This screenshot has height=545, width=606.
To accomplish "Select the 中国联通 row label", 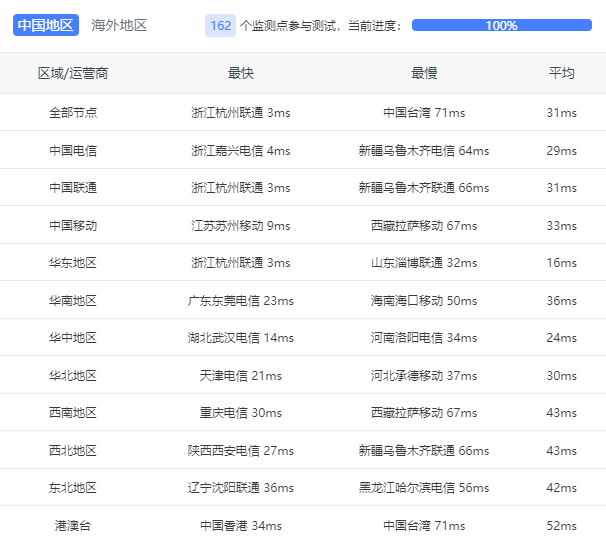I will point(73,187).
